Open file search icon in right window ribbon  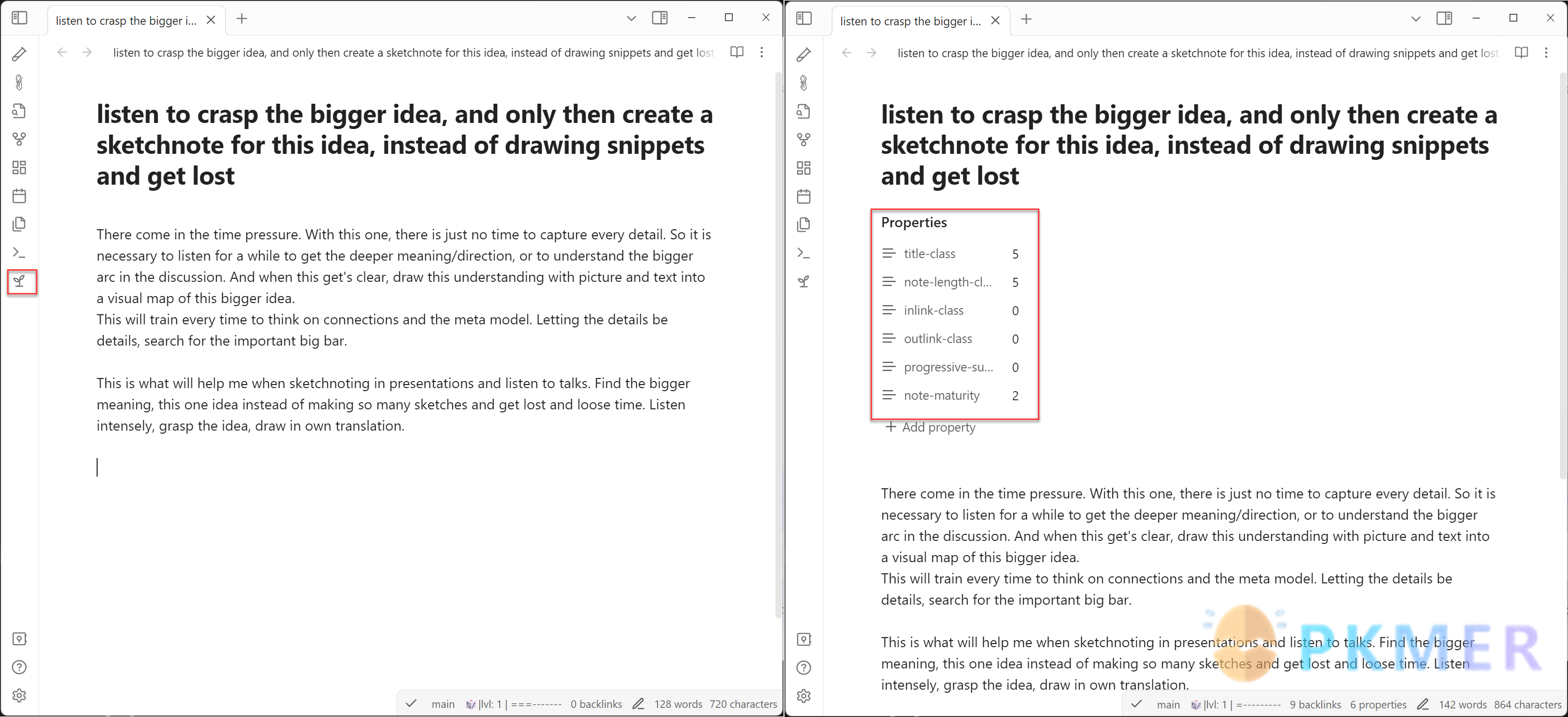[804, 111]
